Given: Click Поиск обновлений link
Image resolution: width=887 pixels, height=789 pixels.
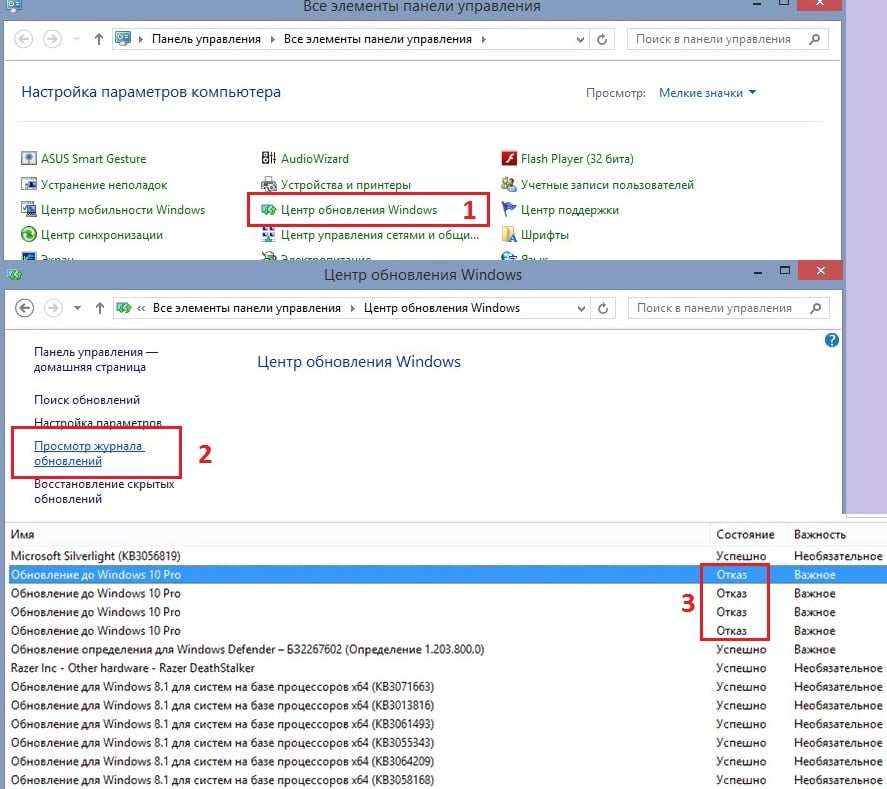Looking at the screenshot, I should [x=87, y=400].
